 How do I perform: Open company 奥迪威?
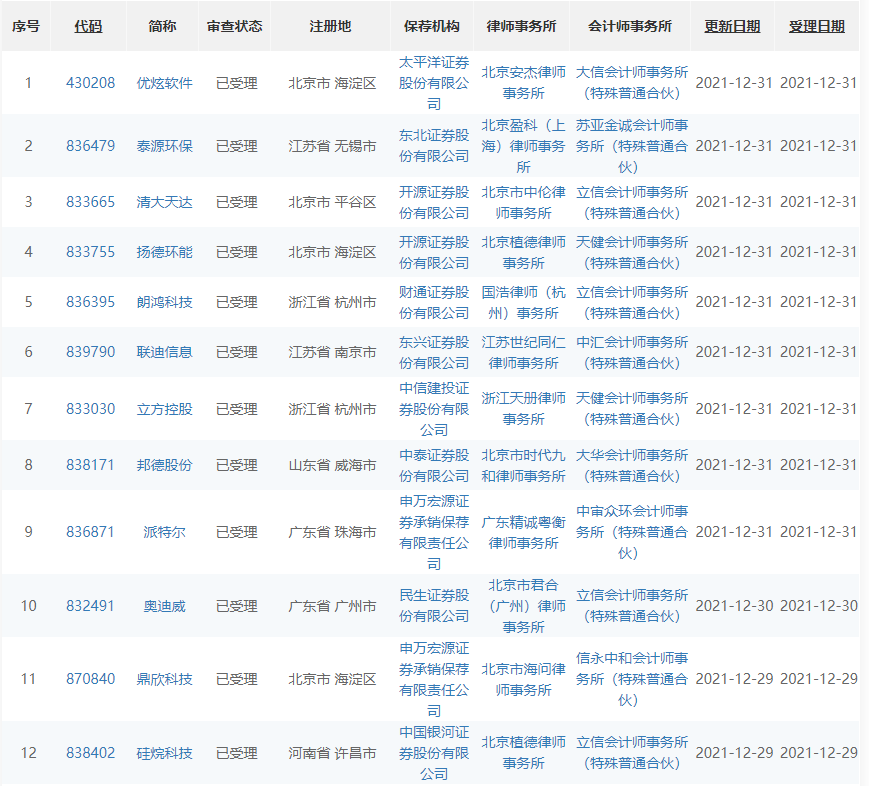(165, 606)
